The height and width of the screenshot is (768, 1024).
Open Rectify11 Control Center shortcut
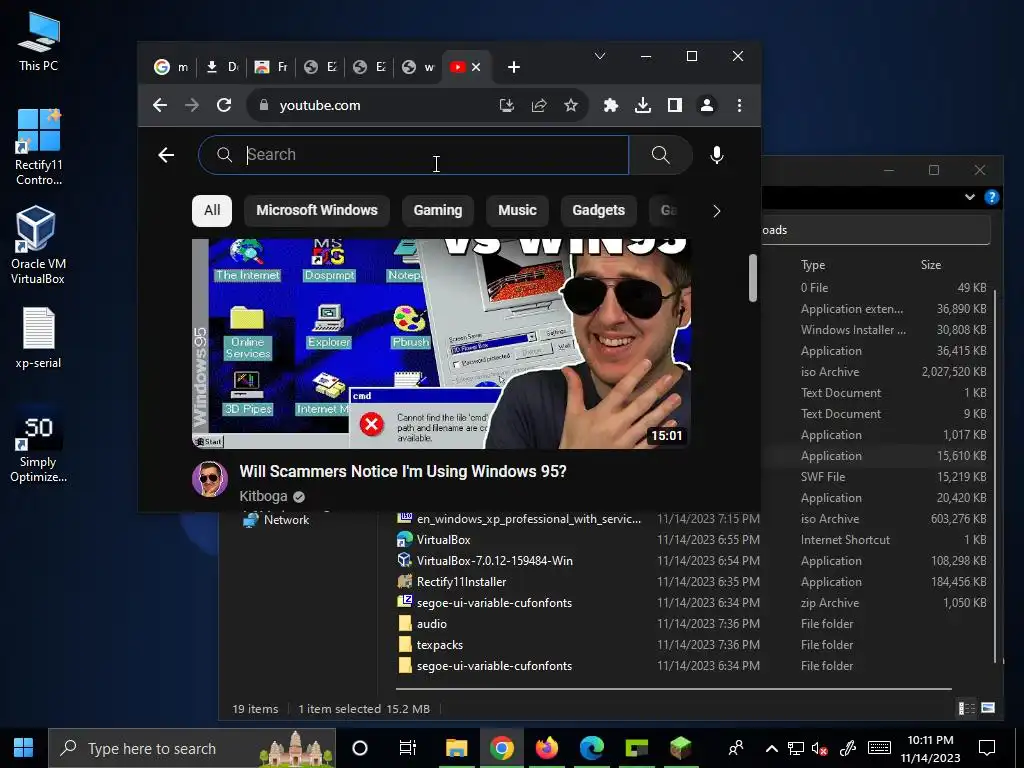click(38, 148)
